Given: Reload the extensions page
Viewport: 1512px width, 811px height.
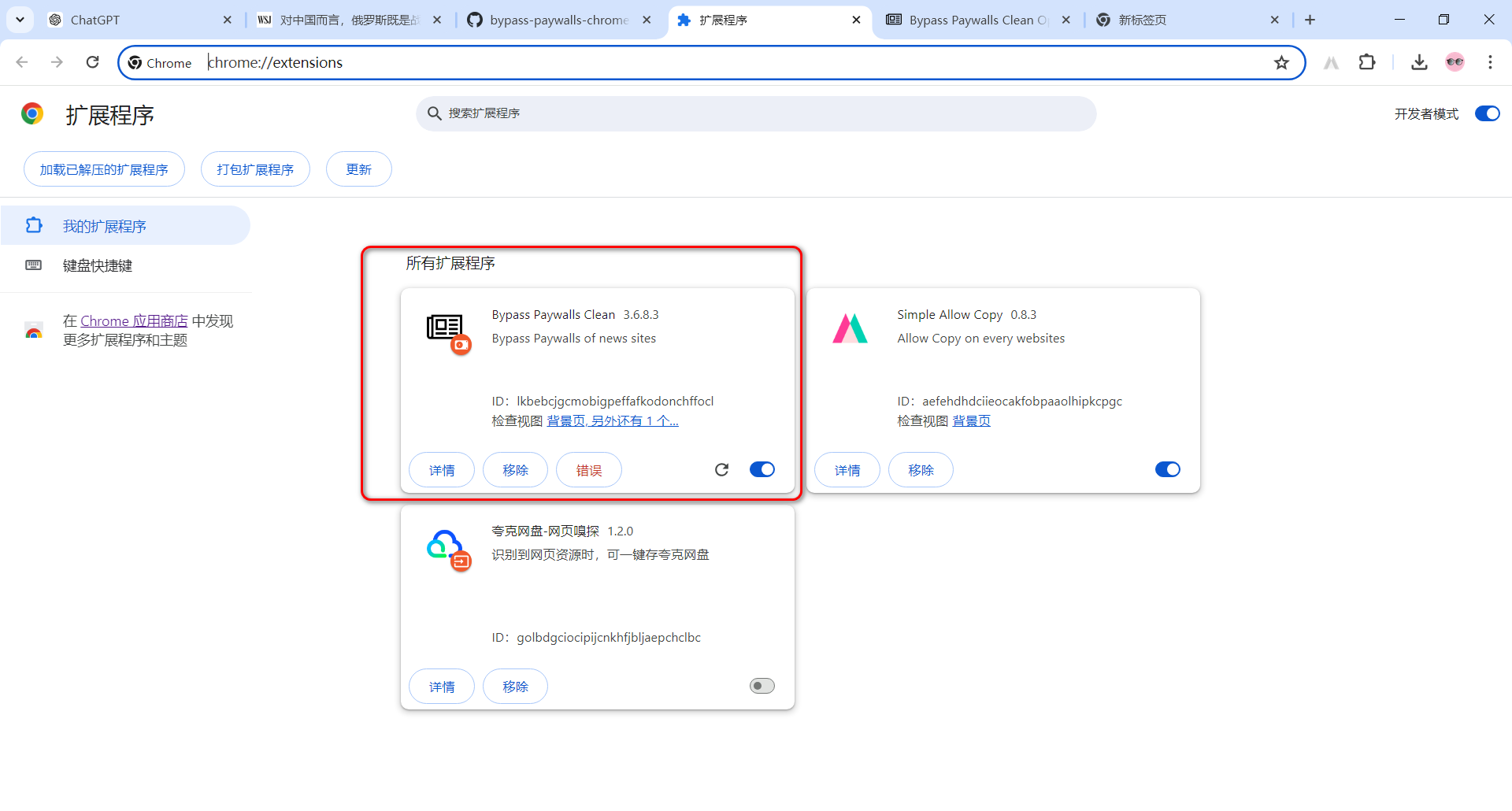Looking at the screenshot, I should (x=92, y=62).
